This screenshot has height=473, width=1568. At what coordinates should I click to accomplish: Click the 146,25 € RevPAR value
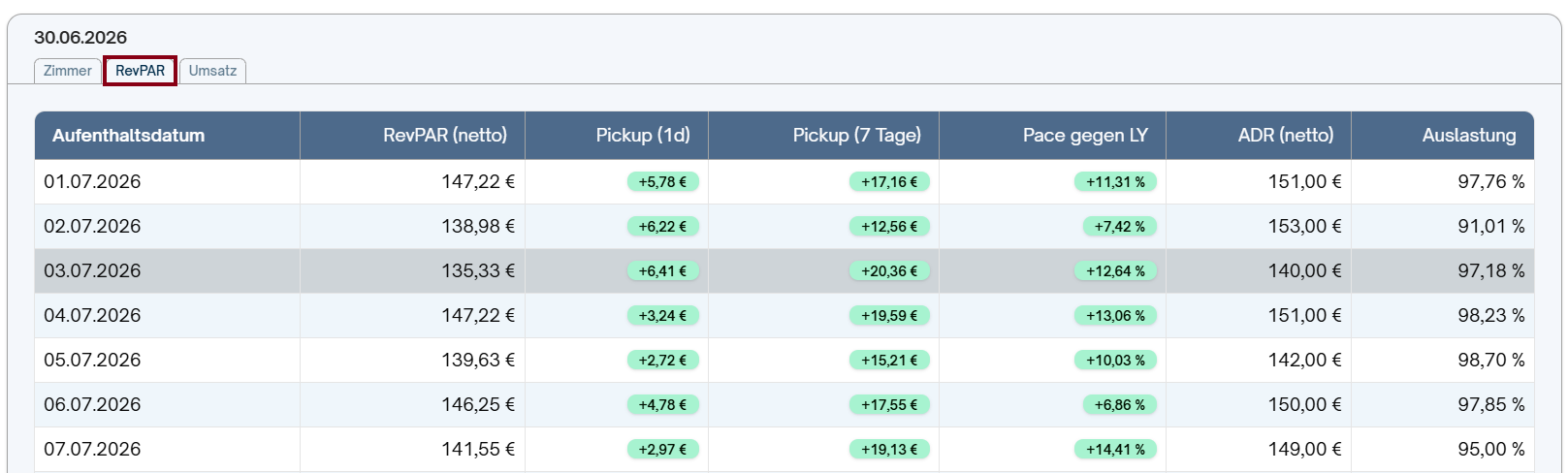[x=478, y=404]
